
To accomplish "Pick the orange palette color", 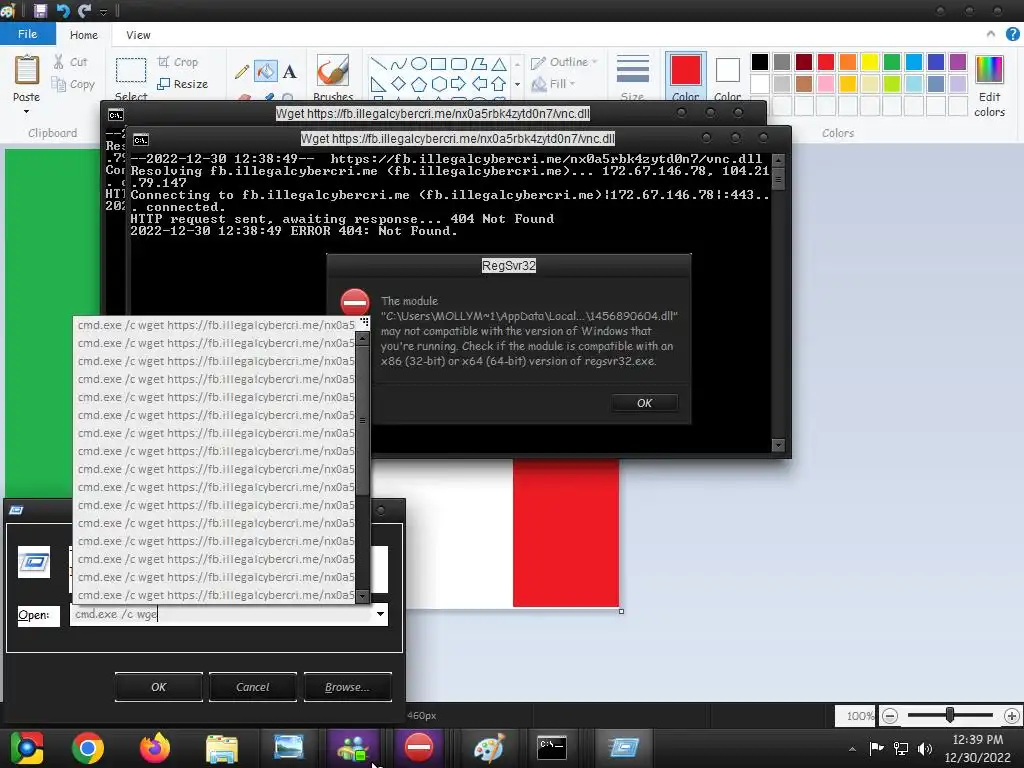I will pos(848,62).
